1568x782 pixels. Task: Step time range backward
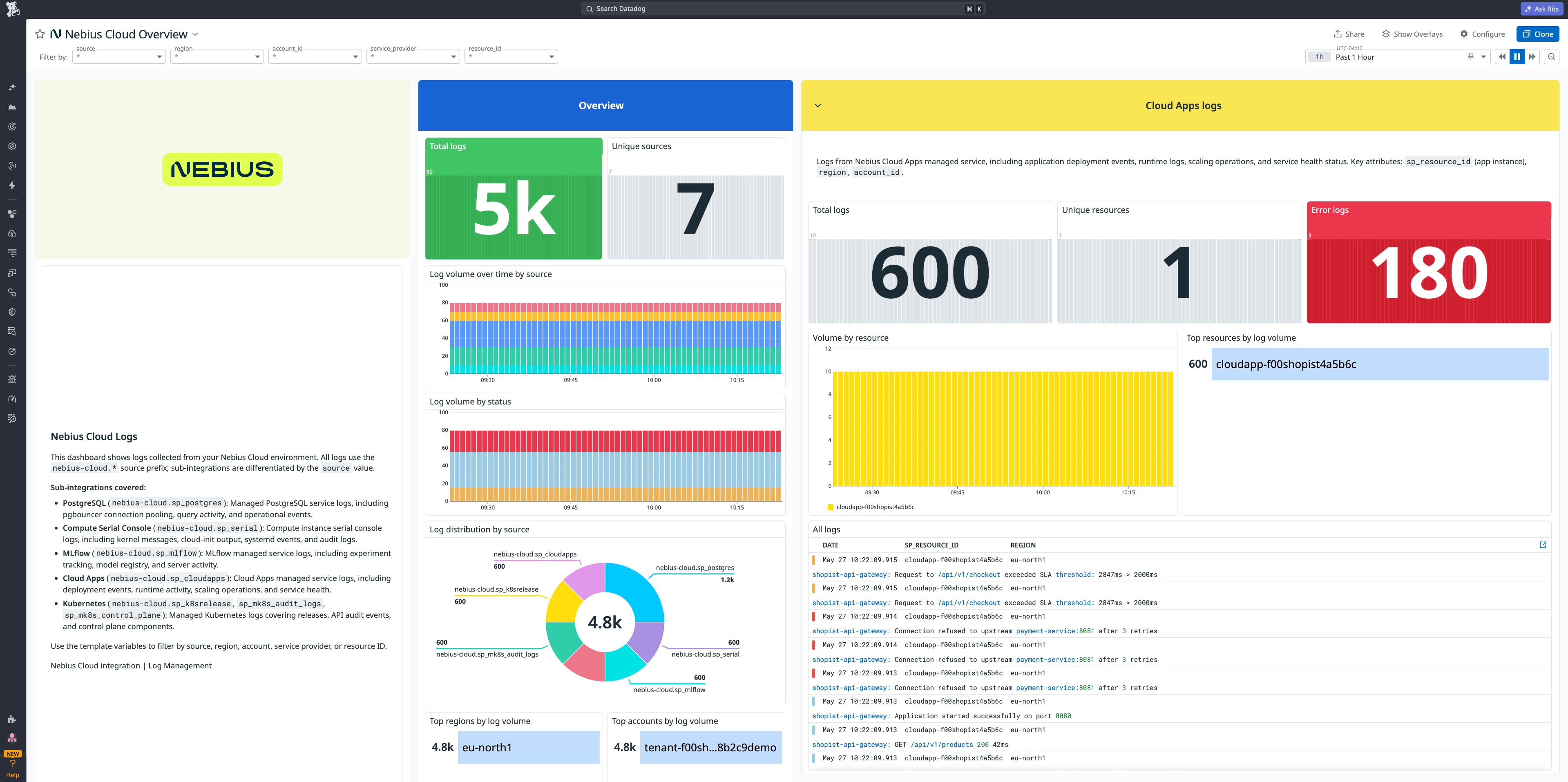pos(1502,57)
